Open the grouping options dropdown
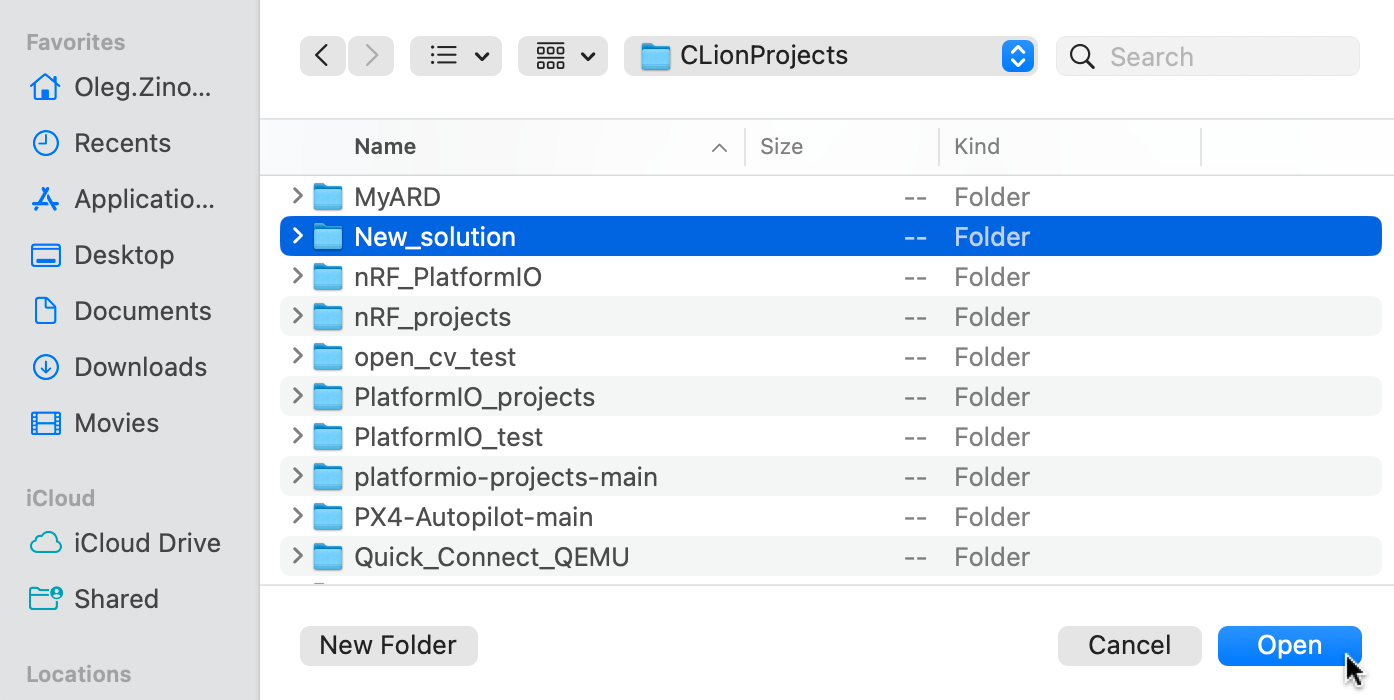The height and width of the screenshot is (700, 1394). [562, 56]
